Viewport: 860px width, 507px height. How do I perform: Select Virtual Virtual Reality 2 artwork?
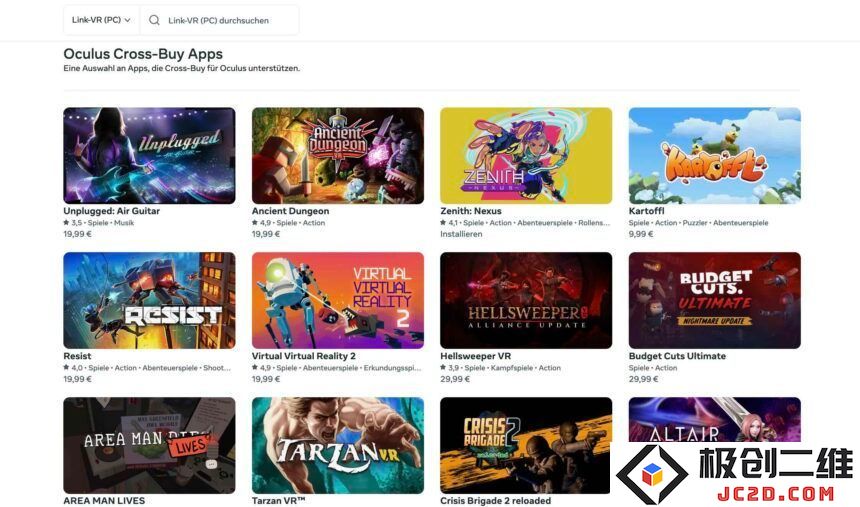click(x=338, y=301)
